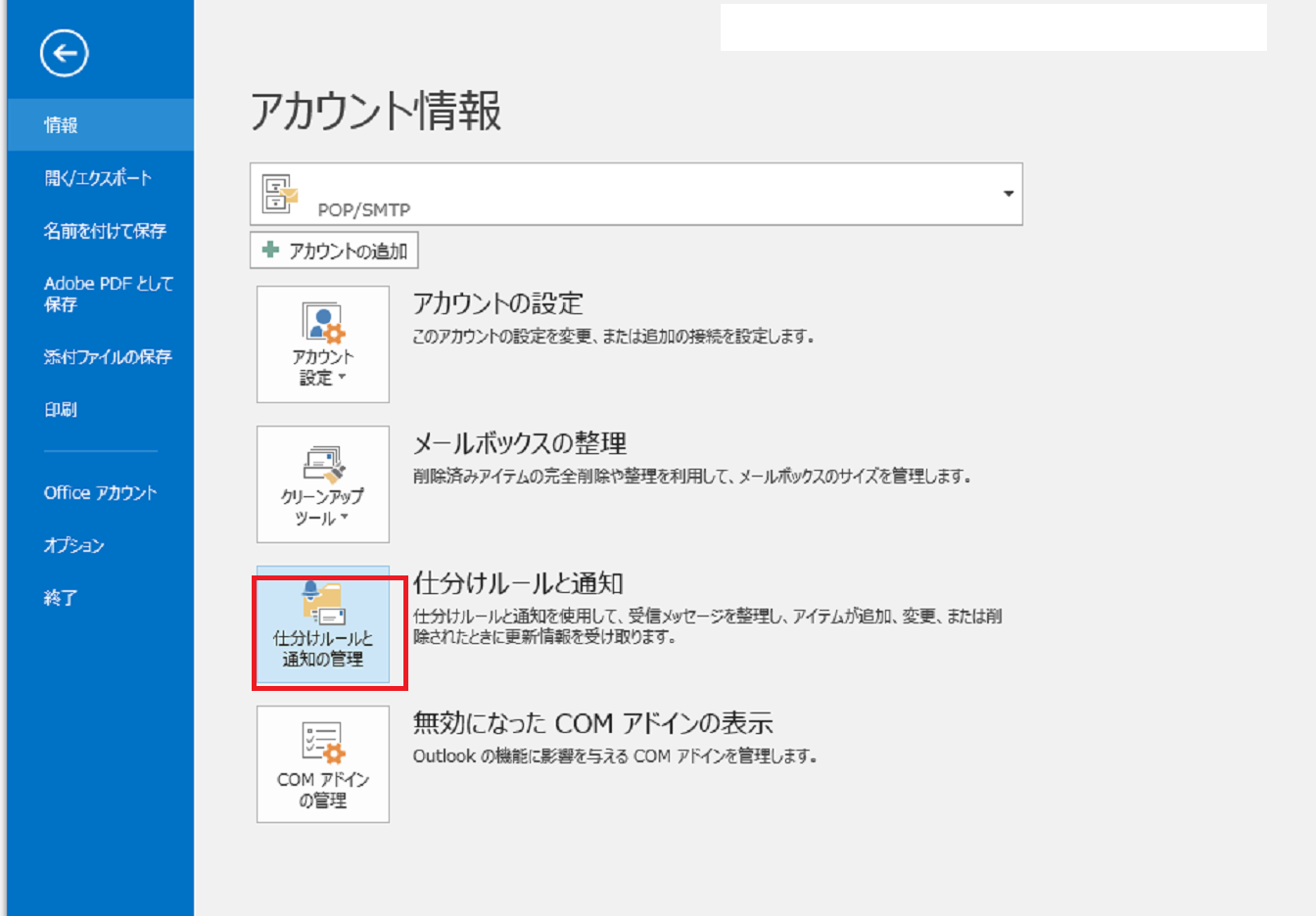Open Office アカウント page

pyautogui.click(x=100, y=493)
